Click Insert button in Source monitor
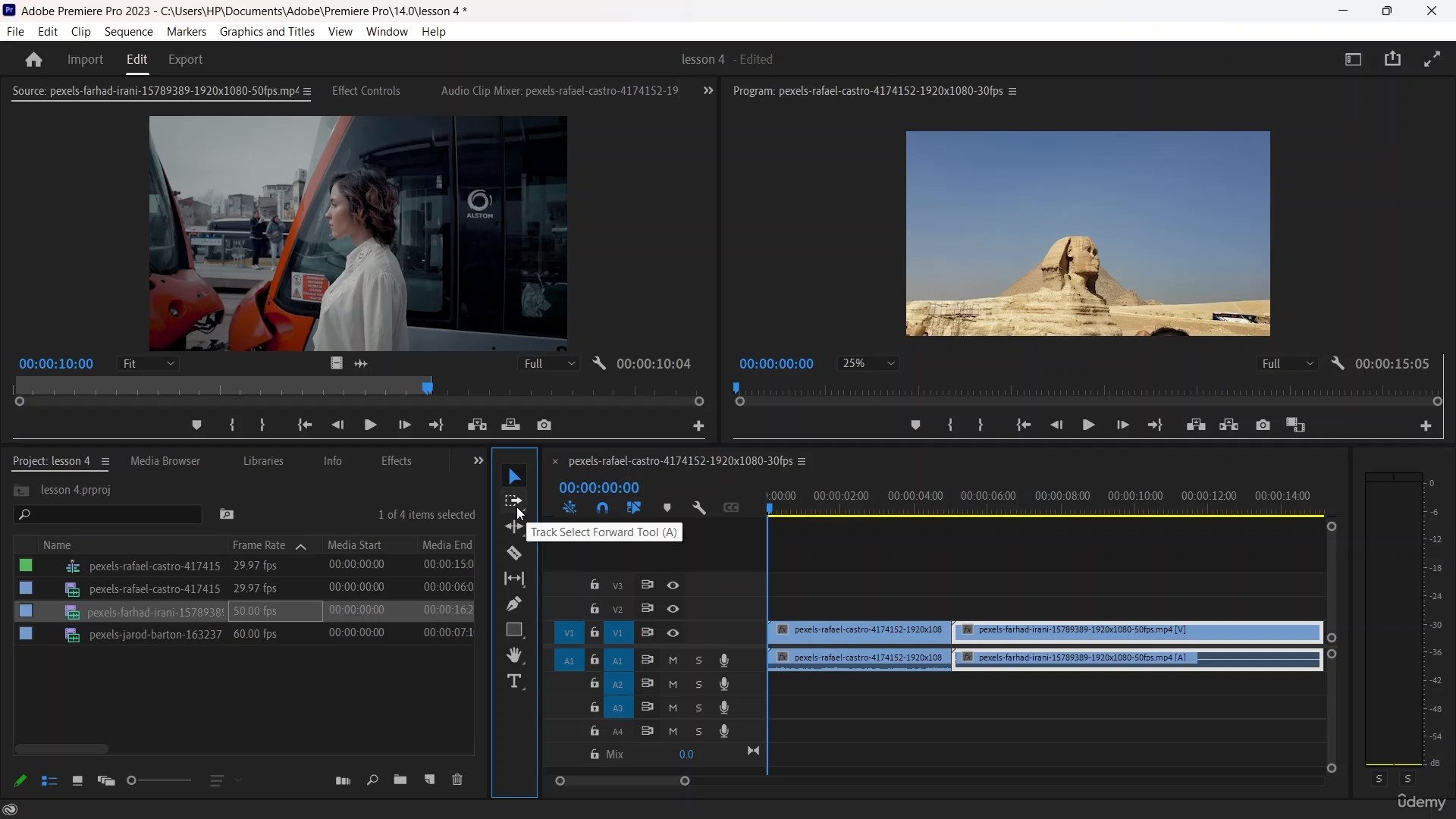The height and width of the screenshot is (819, 1456). pyautogui.click(x=477, y=425)
